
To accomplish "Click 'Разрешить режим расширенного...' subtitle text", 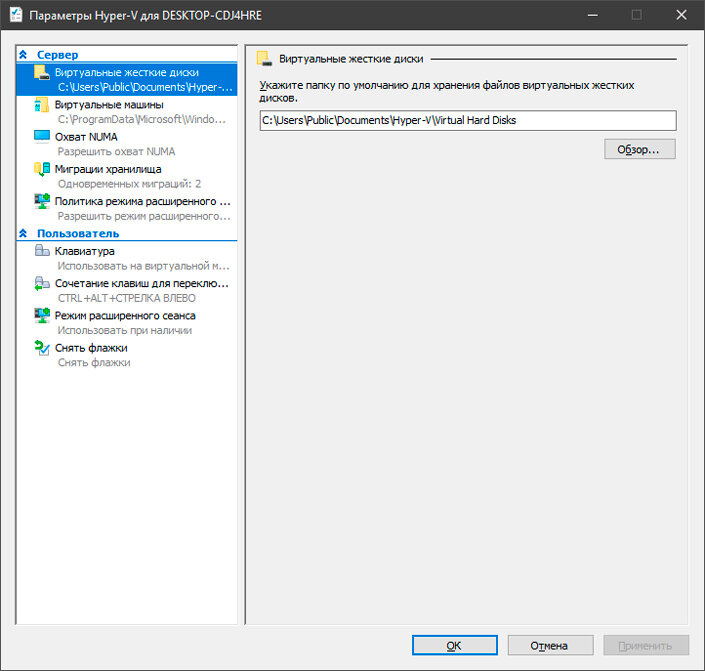I will pyautogui.click(x=144, y=216).
